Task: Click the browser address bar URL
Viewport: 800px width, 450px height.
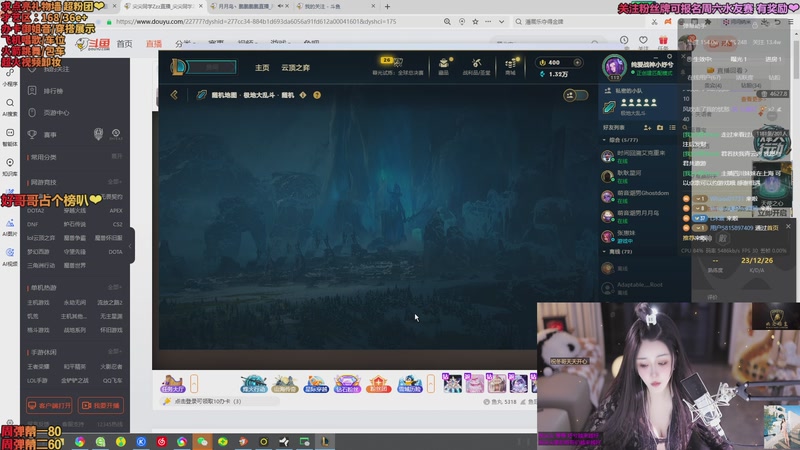Action: [256, 21]
